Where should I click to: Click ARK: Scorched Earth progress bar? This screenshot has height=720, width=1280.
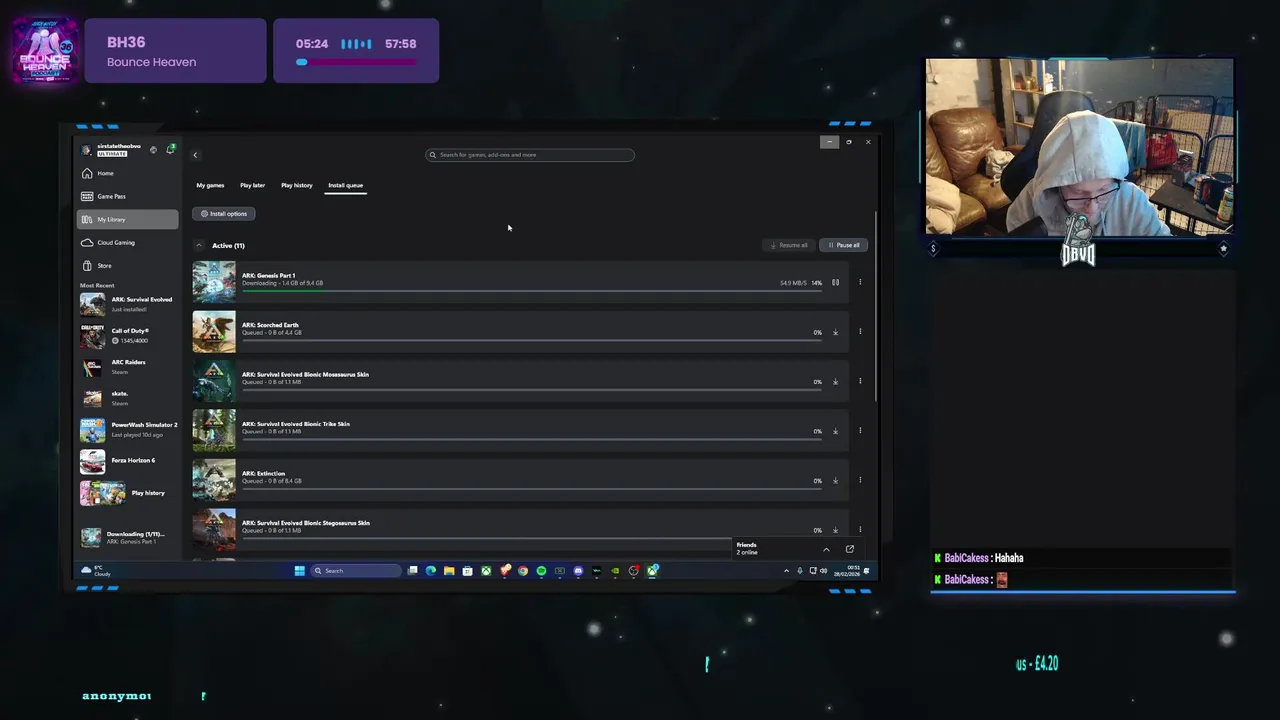[x=531, y=340]
